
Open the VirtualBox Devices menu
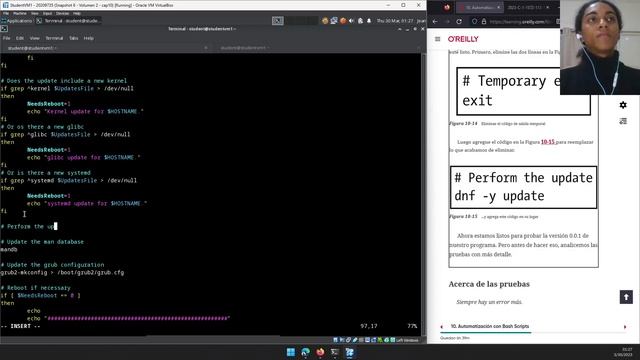(x=62, y=13)
